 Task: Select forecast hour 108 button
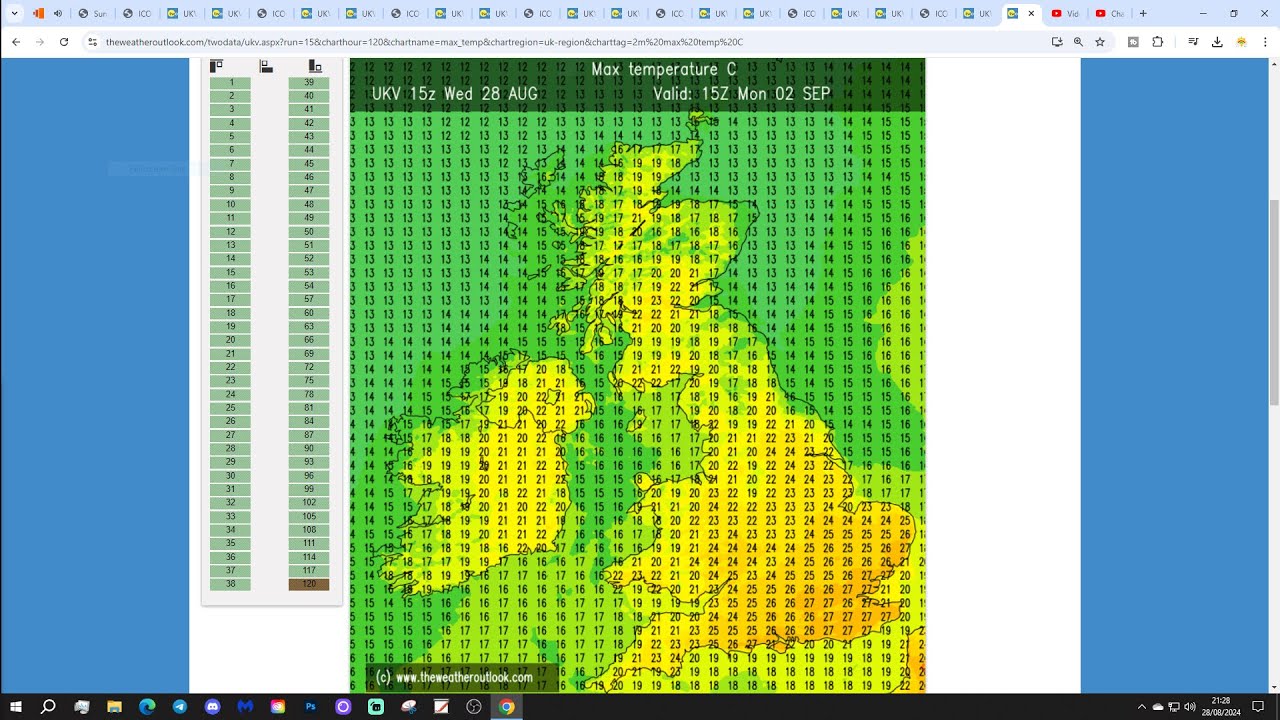click(309, 530)
